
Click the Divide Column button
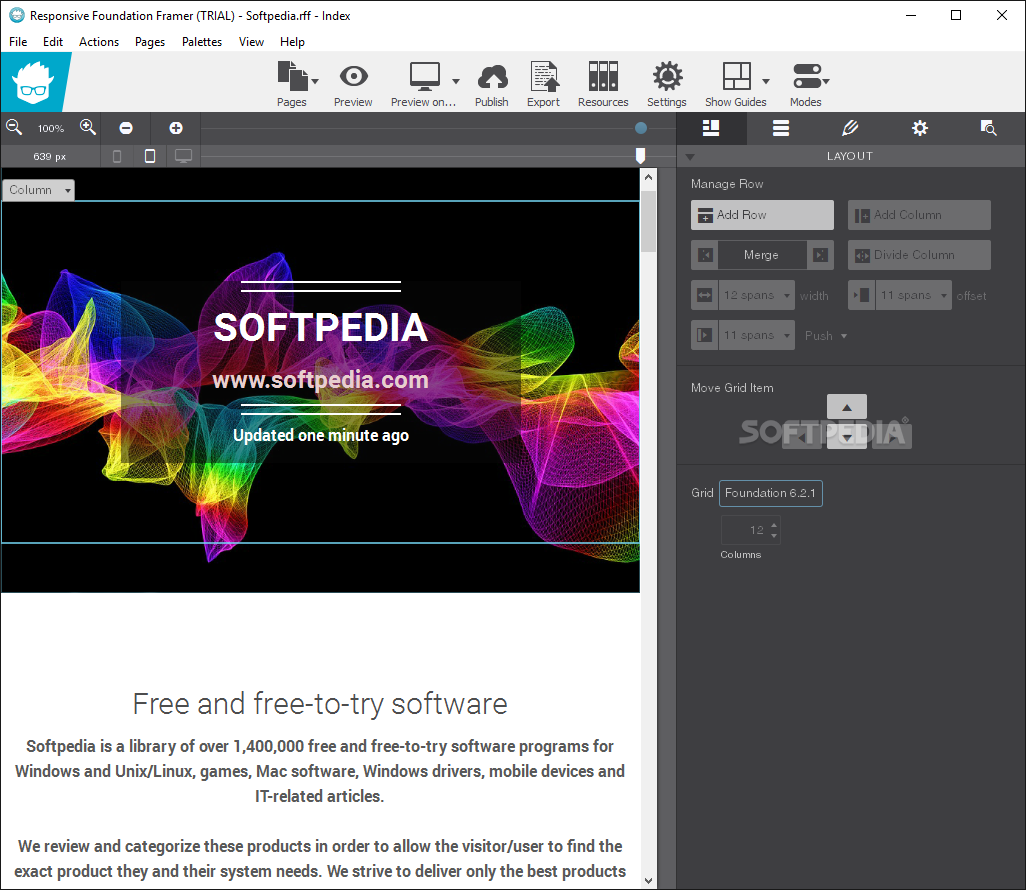click(x=919, y=255)
